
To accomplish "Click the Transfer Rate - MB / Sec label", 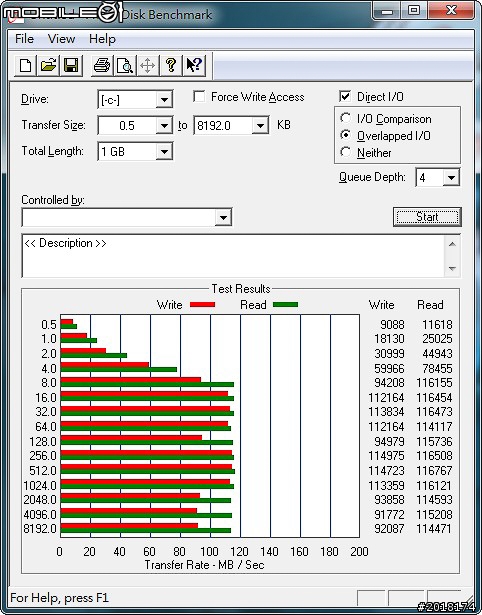I will pos(204,565).
